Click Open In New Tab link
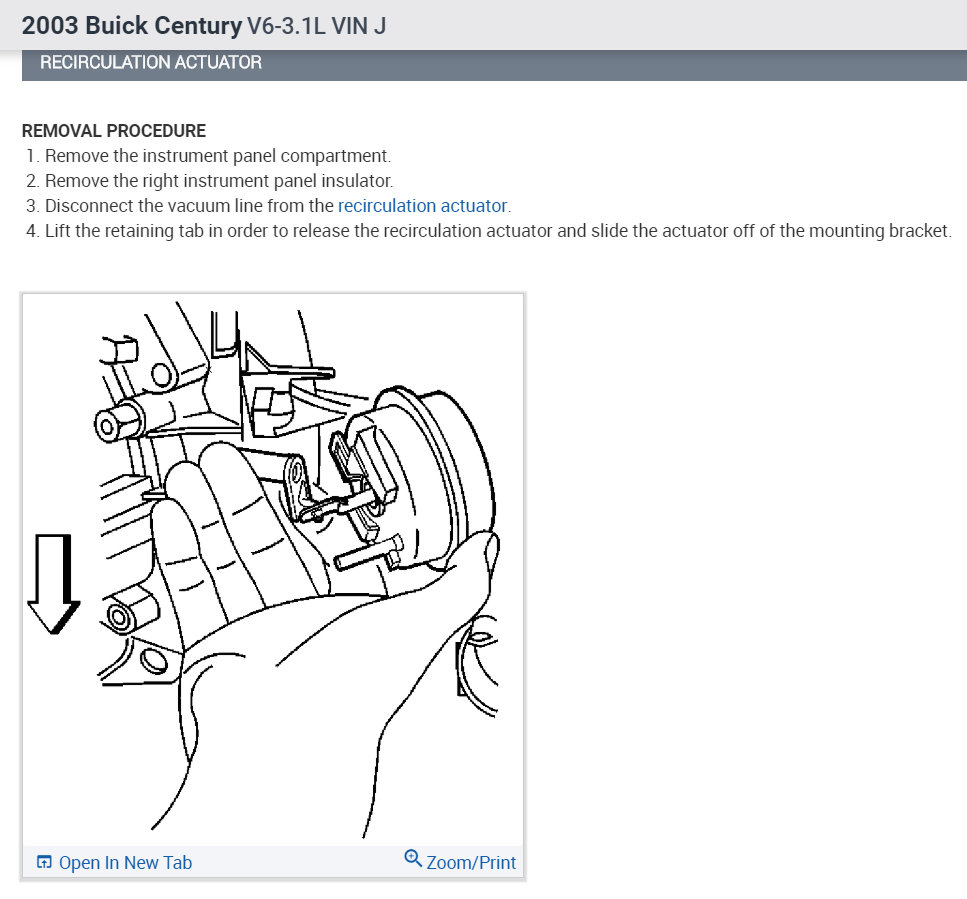The width and height of the screenshot is (967, 899). [125, 862]
